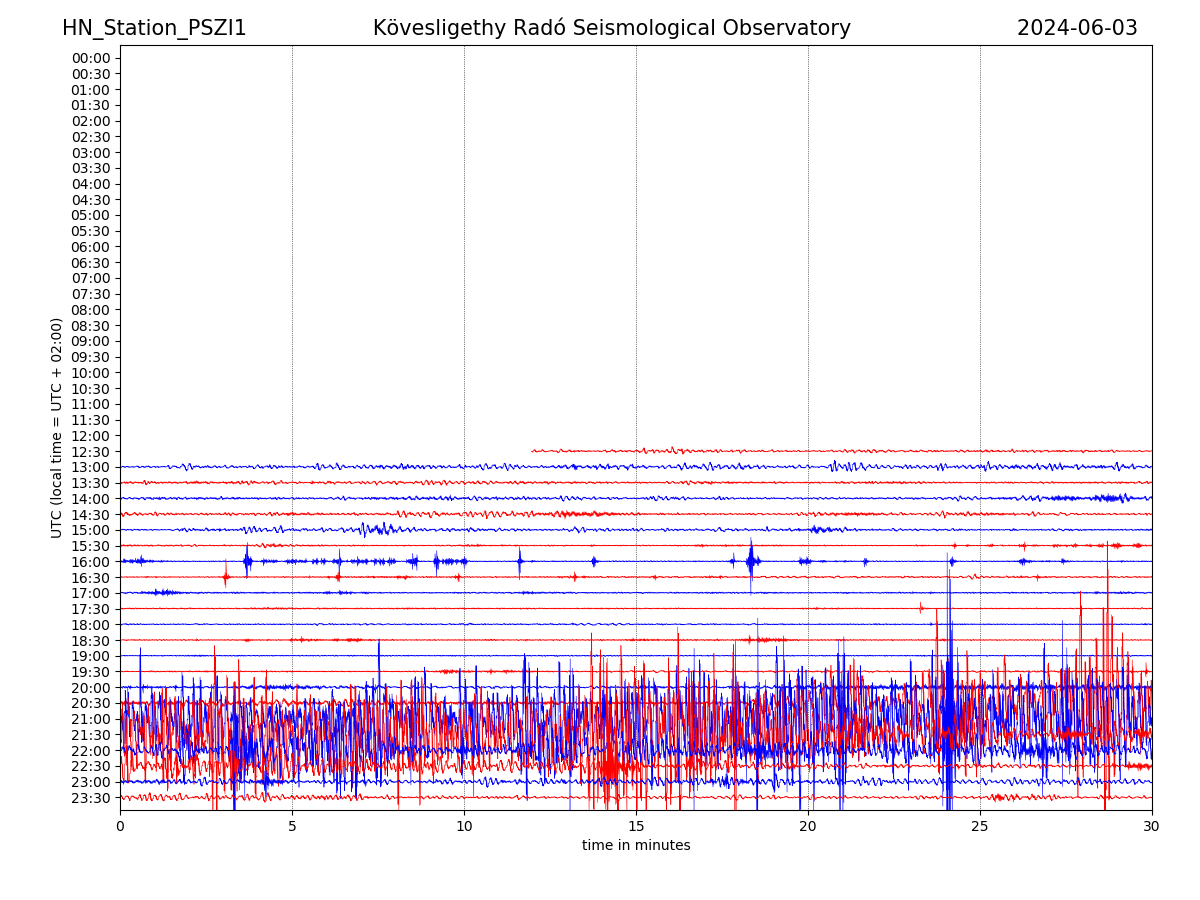This screenshot has height=900, width=1200.
Task: Click the start of the 12:30 red trace
Action: [533, 451]
